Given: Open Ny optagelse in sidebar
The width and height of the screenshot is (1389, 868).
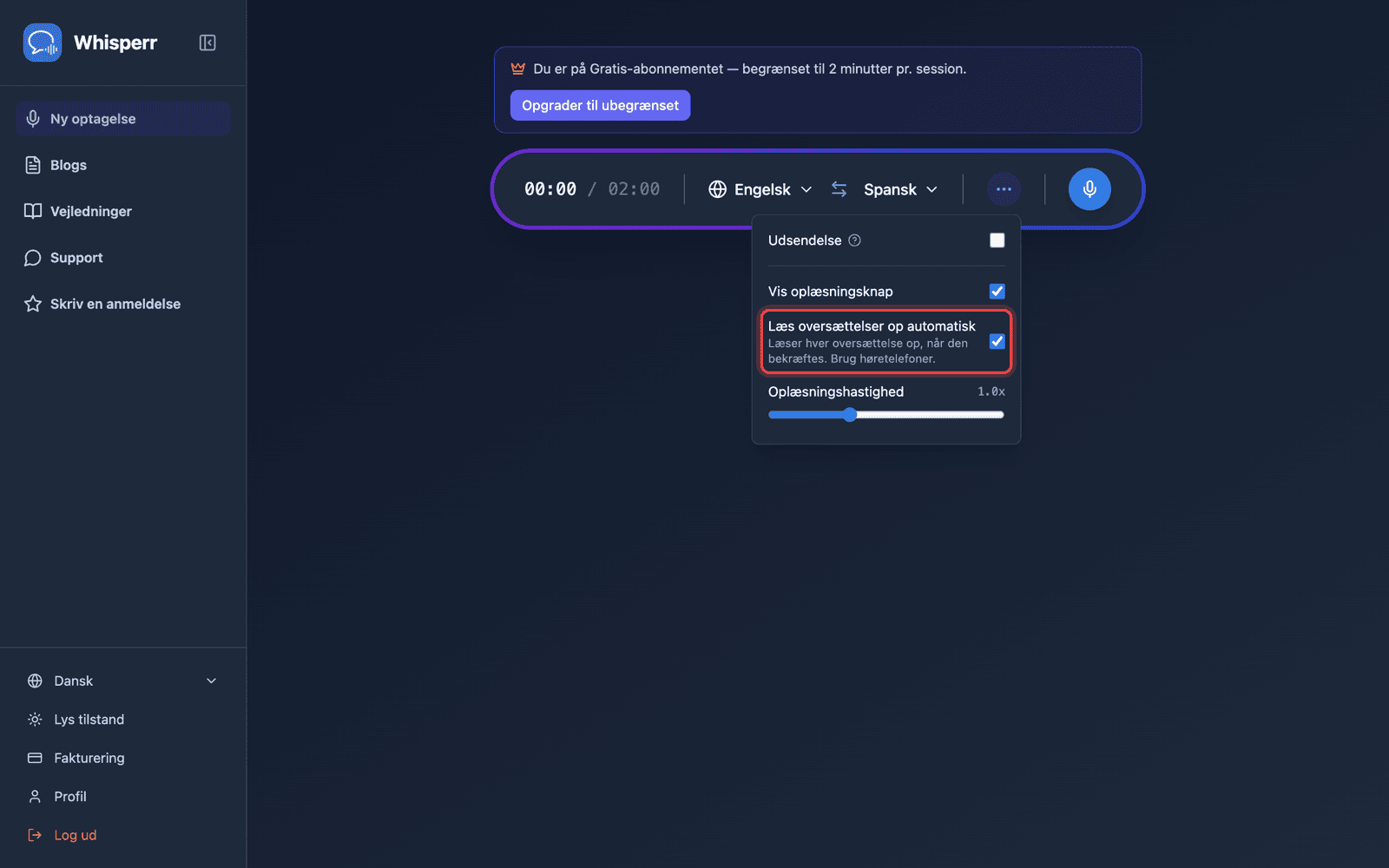Looking at the screenshot, I should pyautogui.click(x=122, y=119).
